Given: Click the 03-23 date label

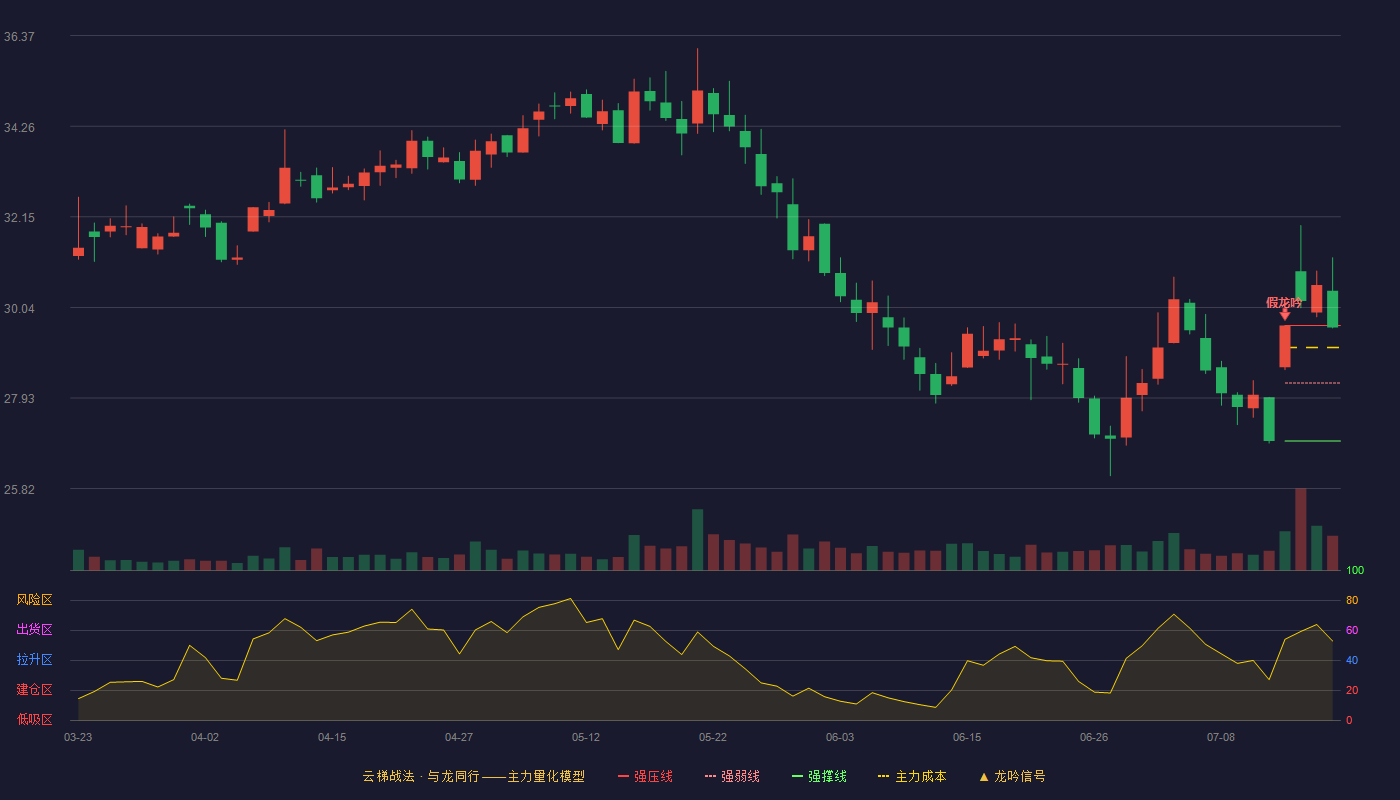Looking at the screenshot, I should point(78,737).
